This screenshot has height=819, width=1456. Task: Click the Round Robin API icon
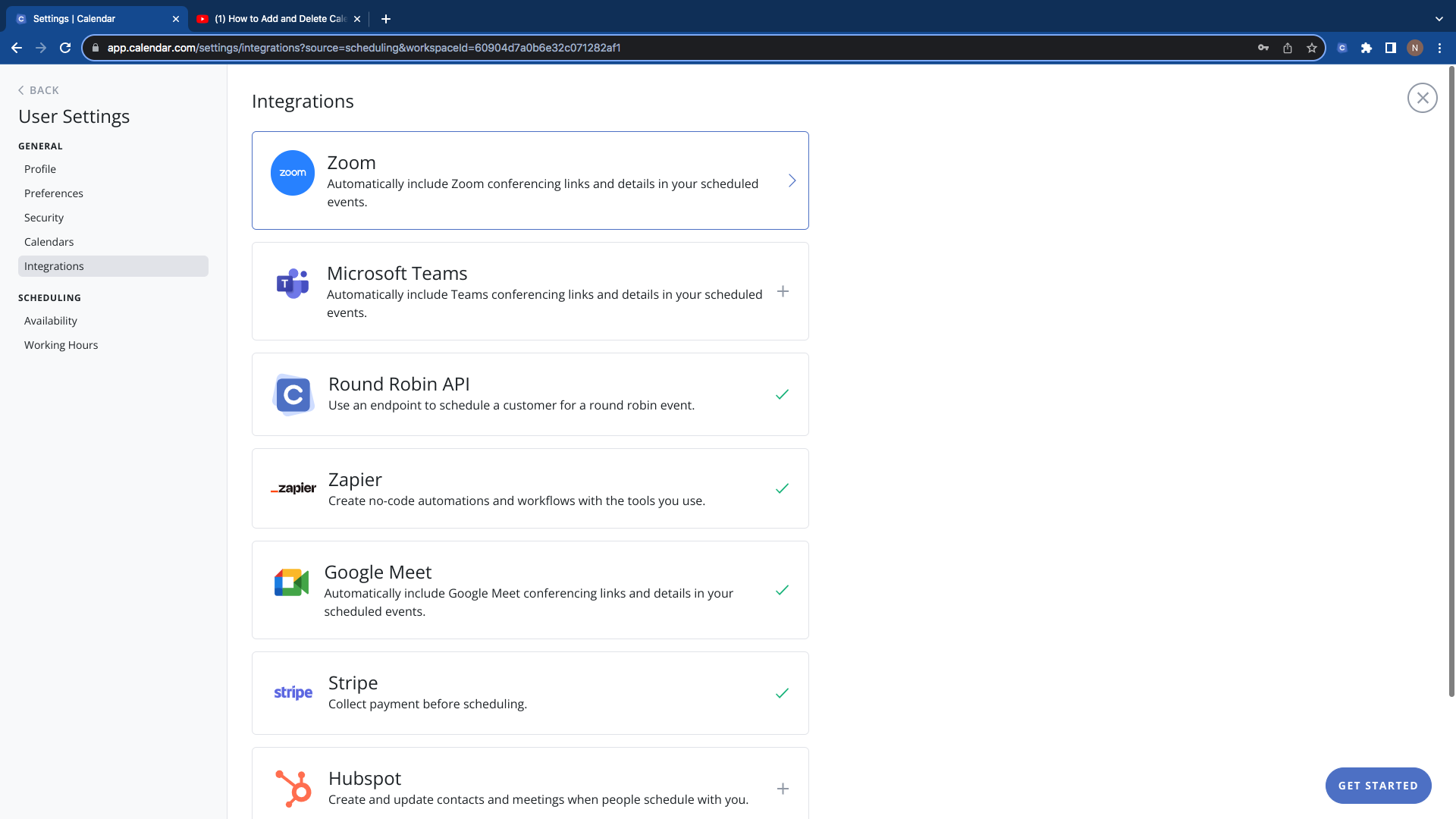pyautogui.click(x=293, y=394)
